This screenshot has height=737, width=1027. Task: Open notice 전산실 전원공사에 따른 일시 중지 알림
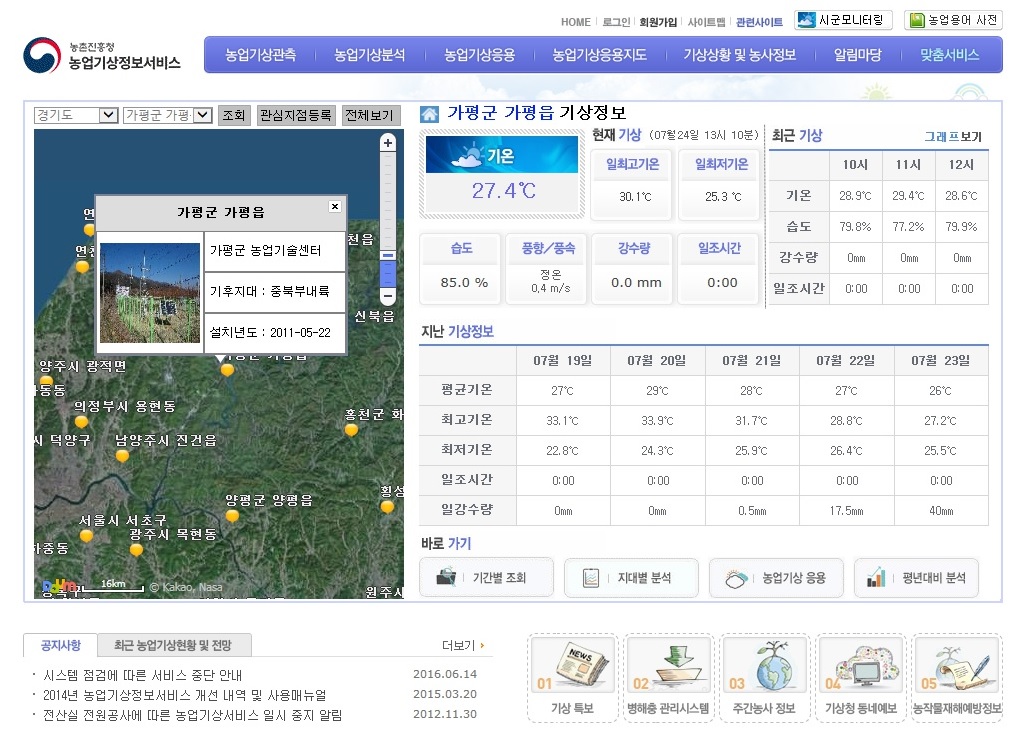click(x=193, y=715)
